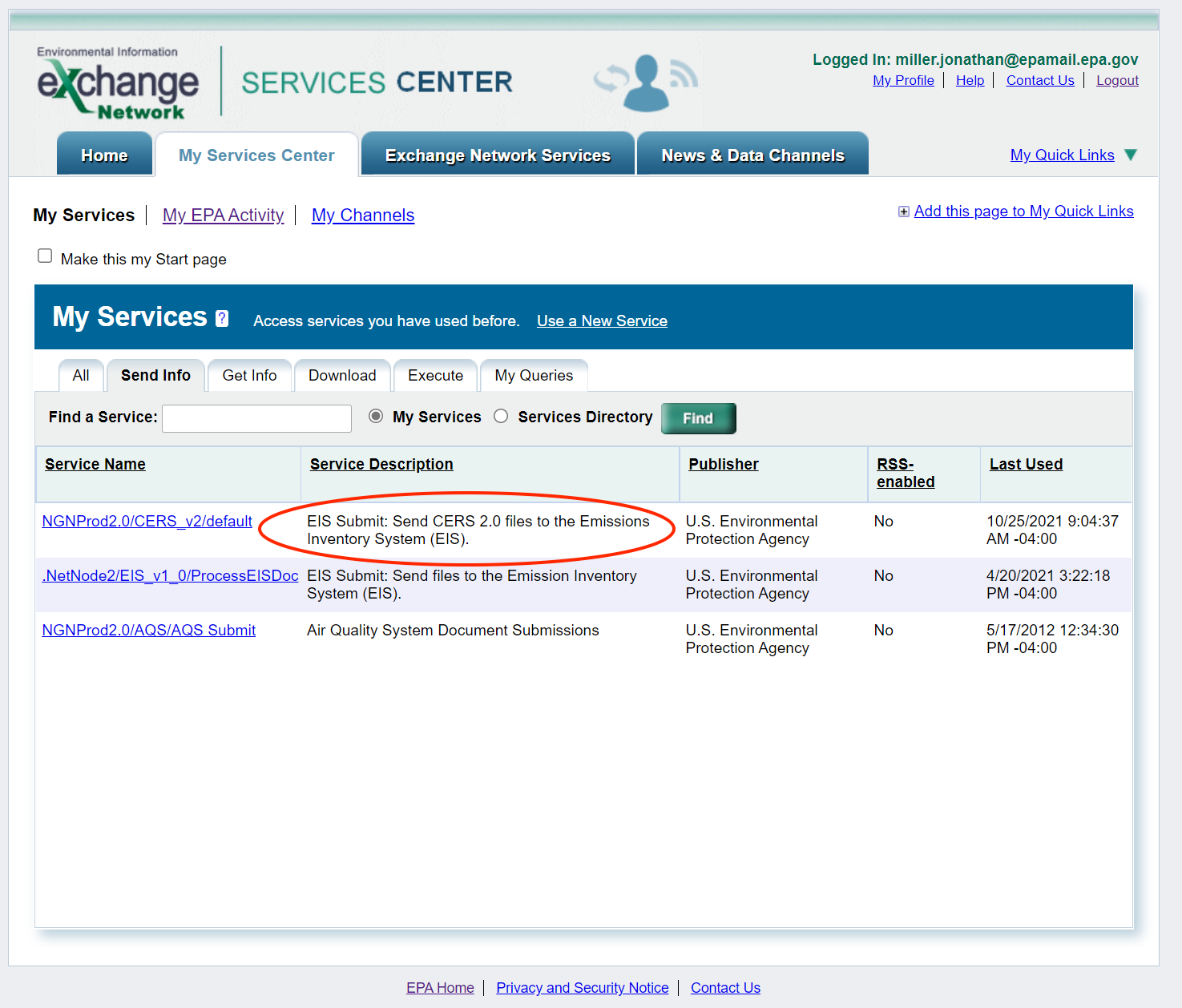Switch to the Send Info tab
This screenshot has height=1008, width=1182.
(155, 375)
